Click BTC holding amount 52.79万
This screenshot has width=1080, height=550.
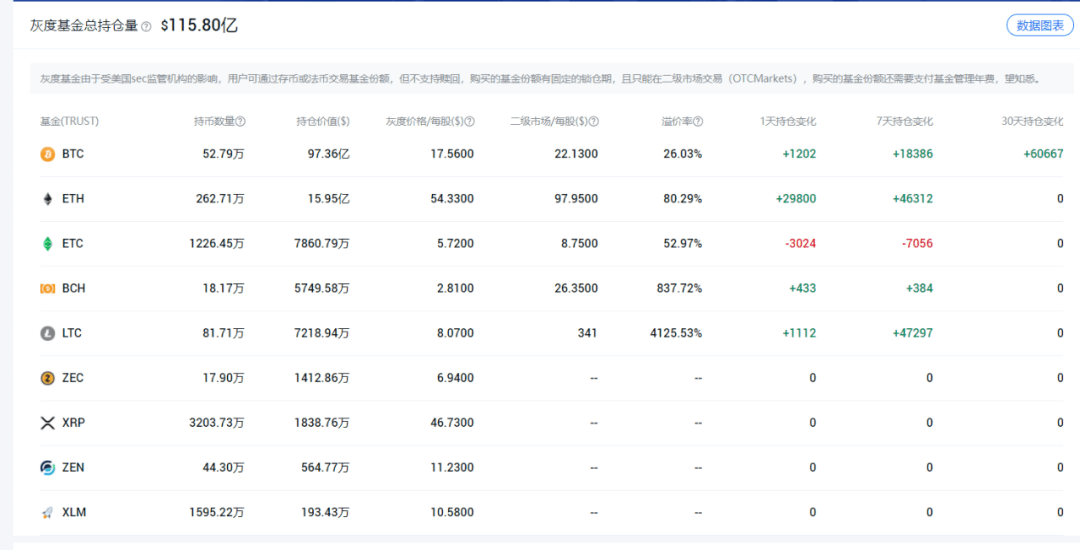[223, 154]
